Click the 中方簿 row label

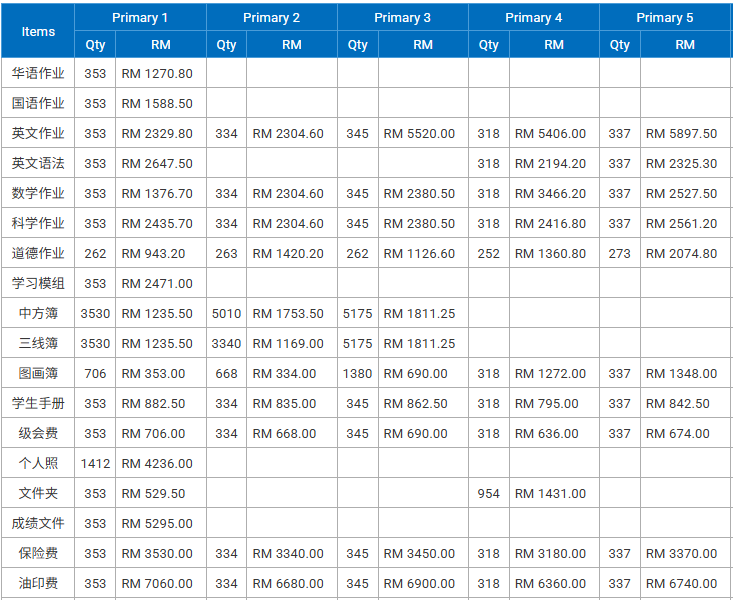tap(38, 313)
